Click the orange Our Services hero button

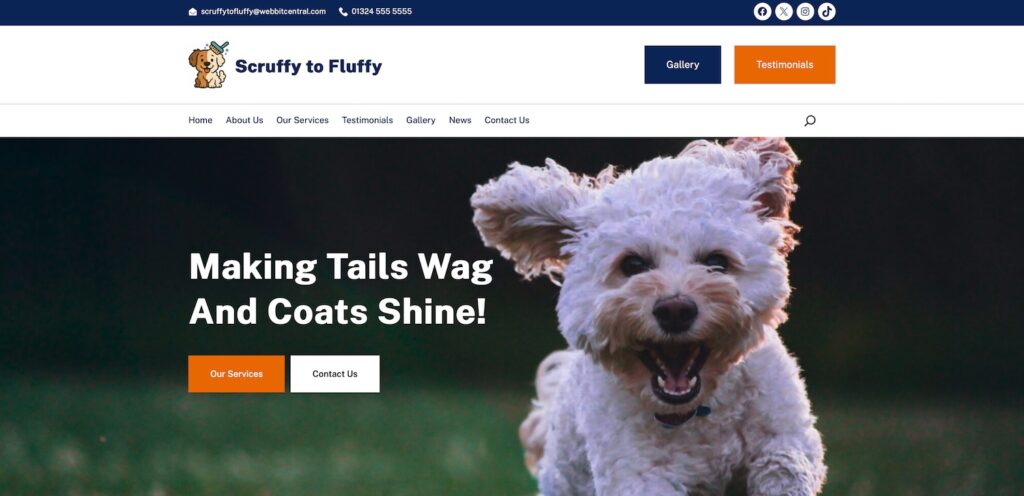point(236,374)
